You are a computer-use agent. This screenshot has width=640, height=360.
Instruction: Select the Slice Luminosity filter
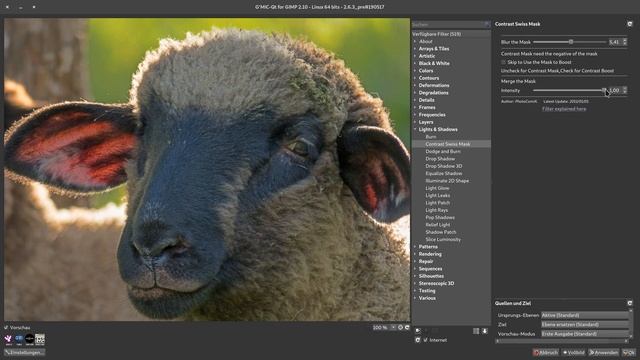pyautogui.click(x=443, y=240)
